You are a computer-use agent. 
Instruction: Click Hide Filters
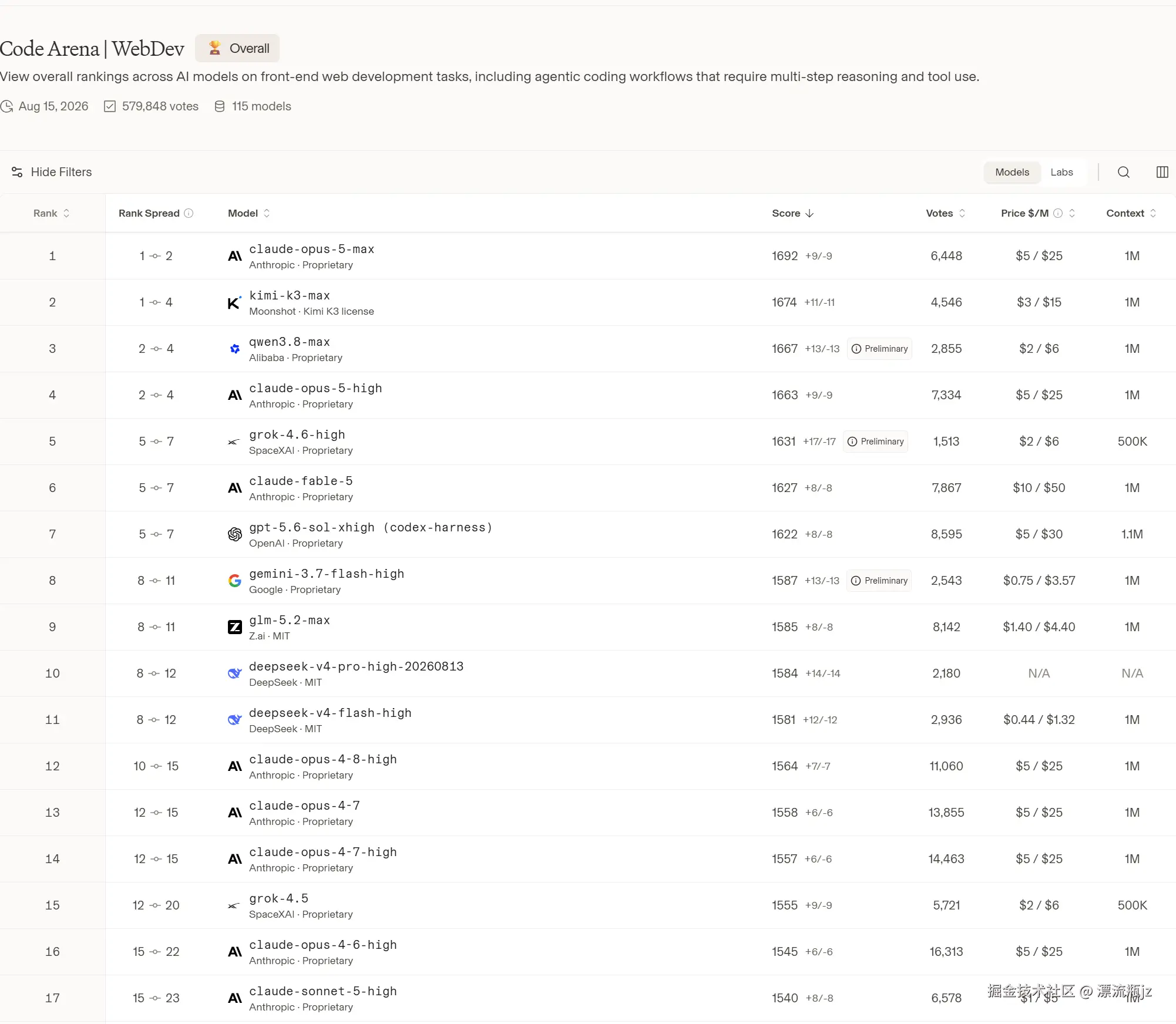tap(52, 172)
